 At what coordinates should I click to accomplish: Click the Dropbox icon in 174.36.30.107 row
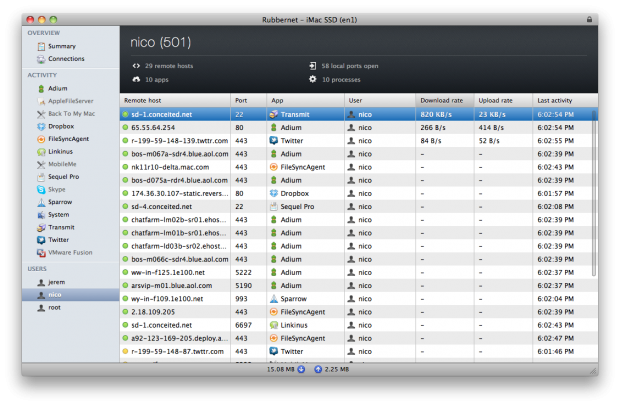click(x=274, y=193)
